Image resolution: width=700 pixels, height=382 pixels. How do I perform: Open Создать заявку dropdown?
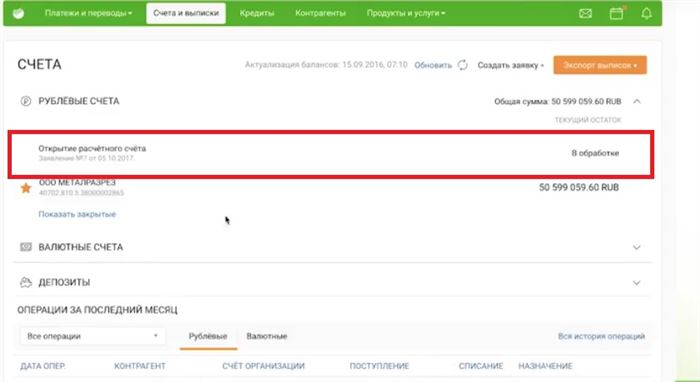click(511, 65)
